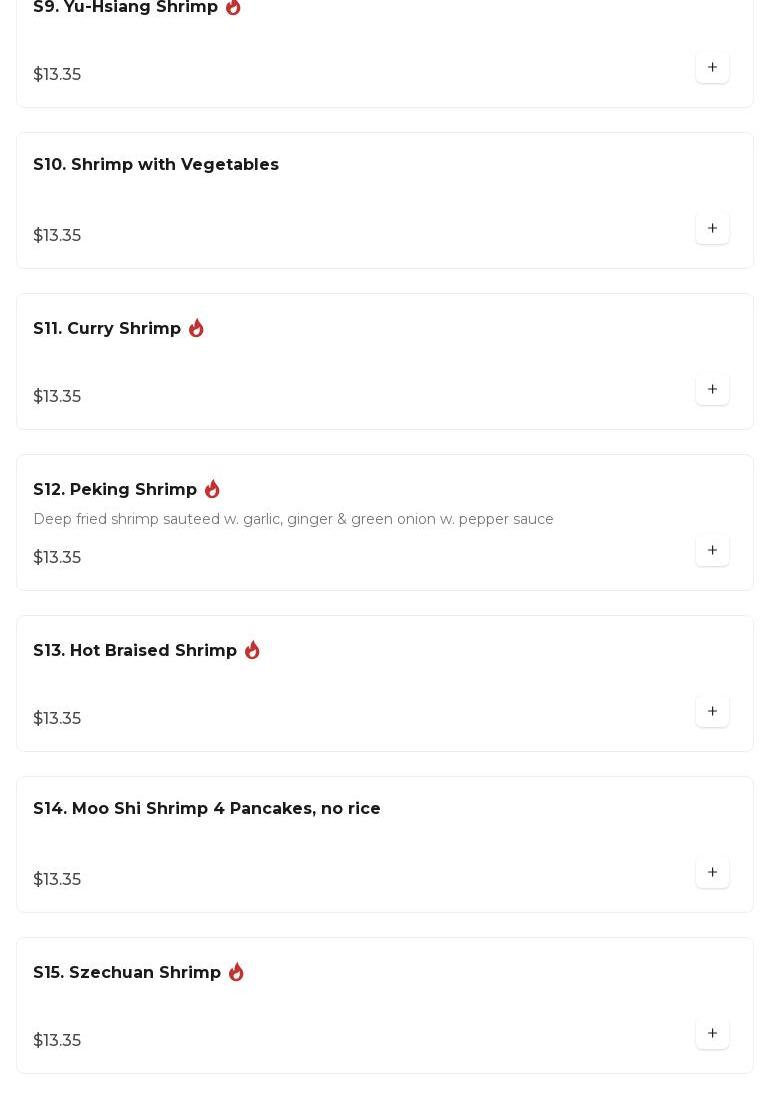Select S14. Moo Shi Shrimp title
770x1098 pixels.
[x=207, y=809]
